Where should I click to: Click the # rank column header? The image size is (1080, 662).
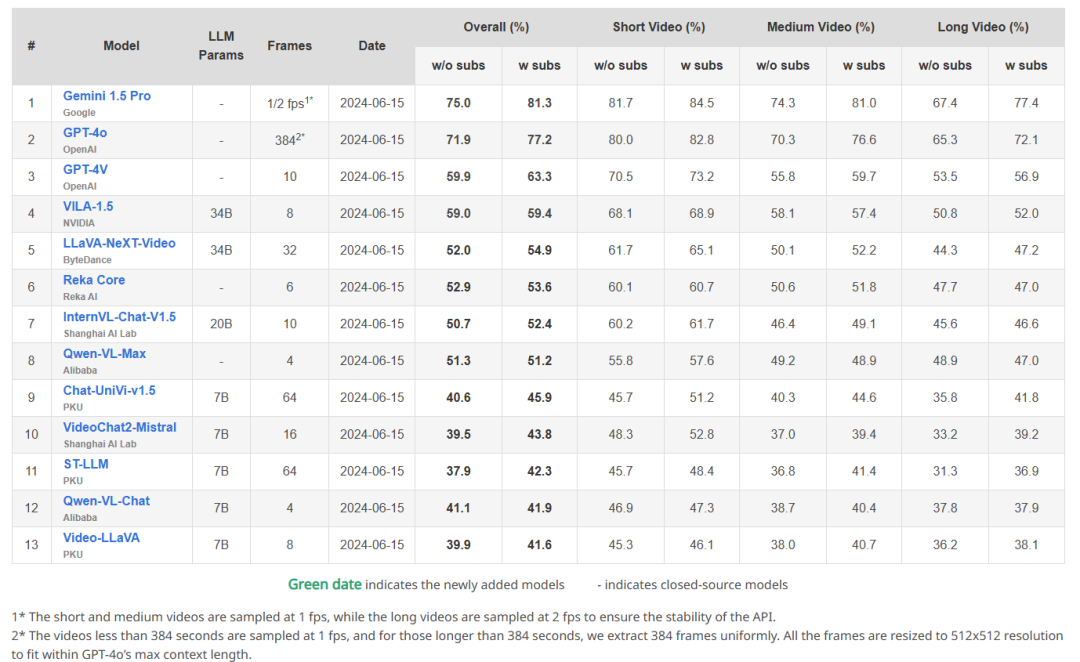[32, 45]
